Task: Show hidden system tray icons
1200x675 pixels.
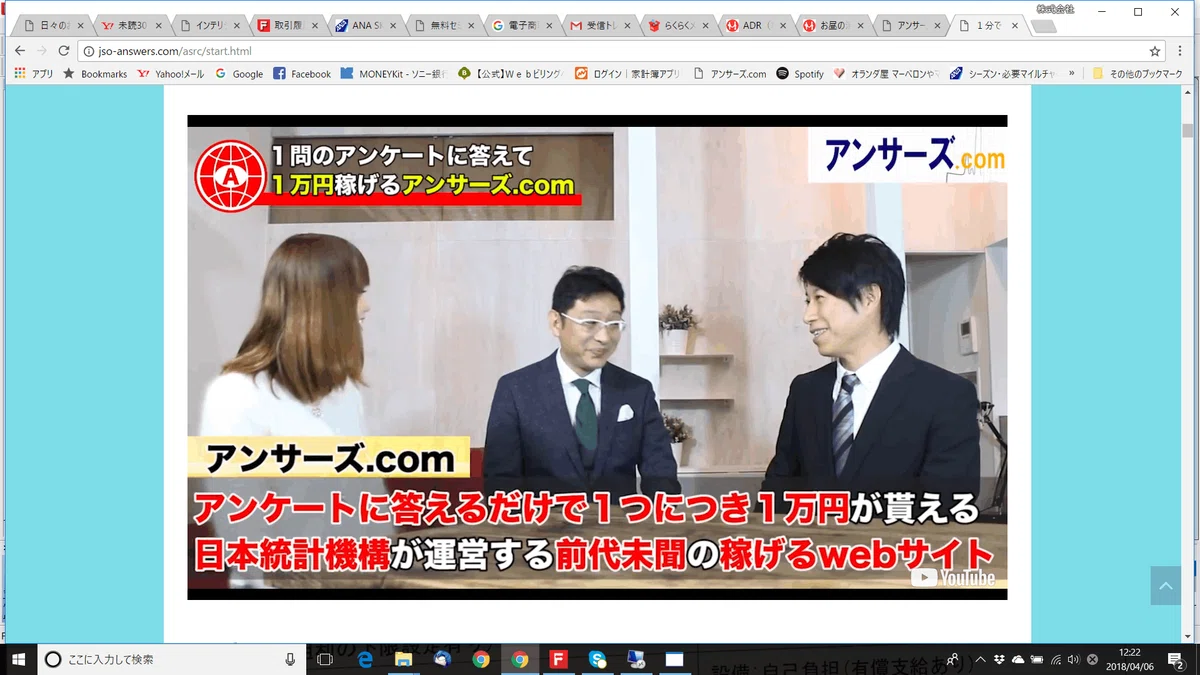Action: (981, 659)
